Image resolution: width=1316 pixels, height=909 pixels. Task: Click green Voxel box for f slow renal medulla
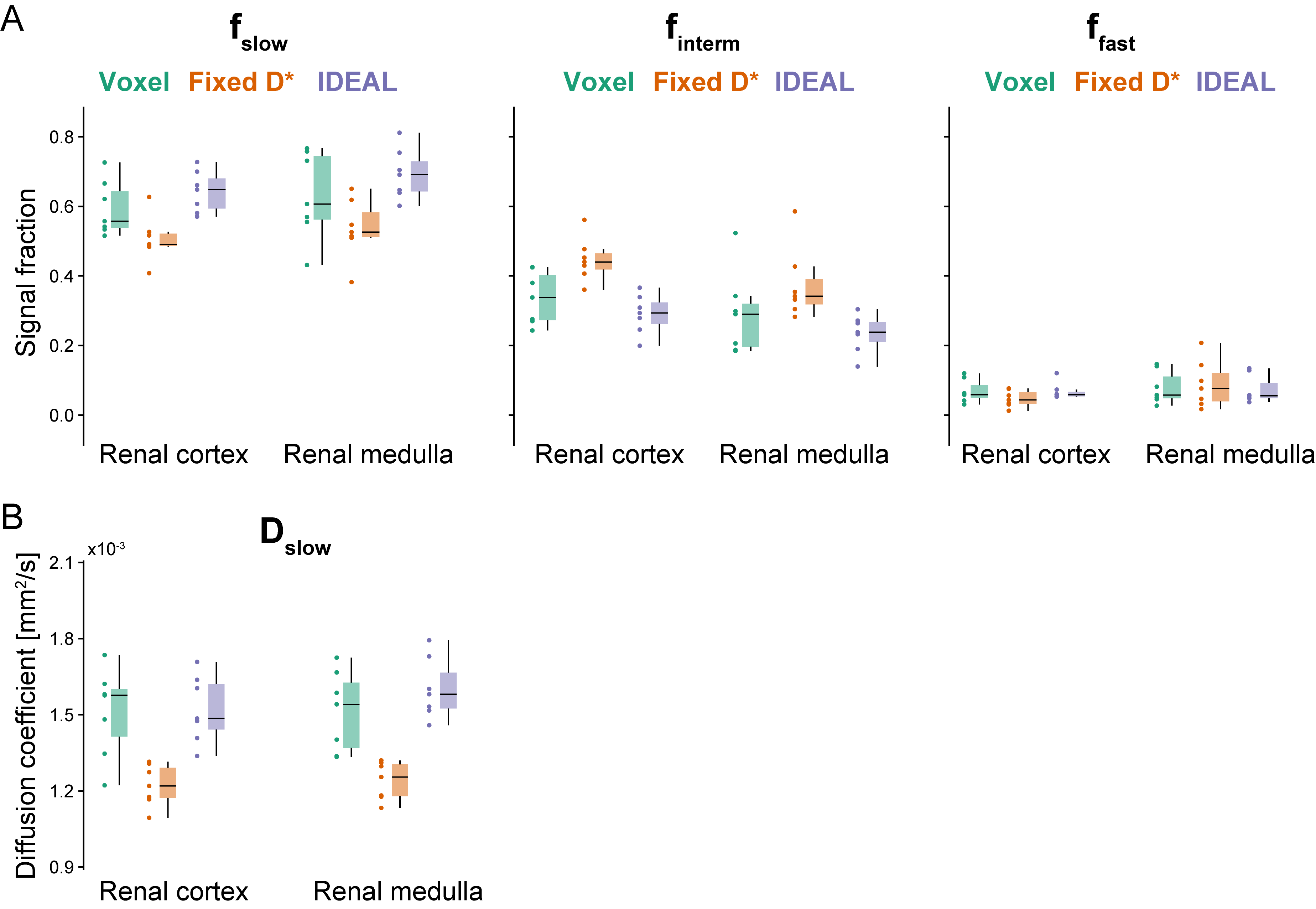[322, 188]
